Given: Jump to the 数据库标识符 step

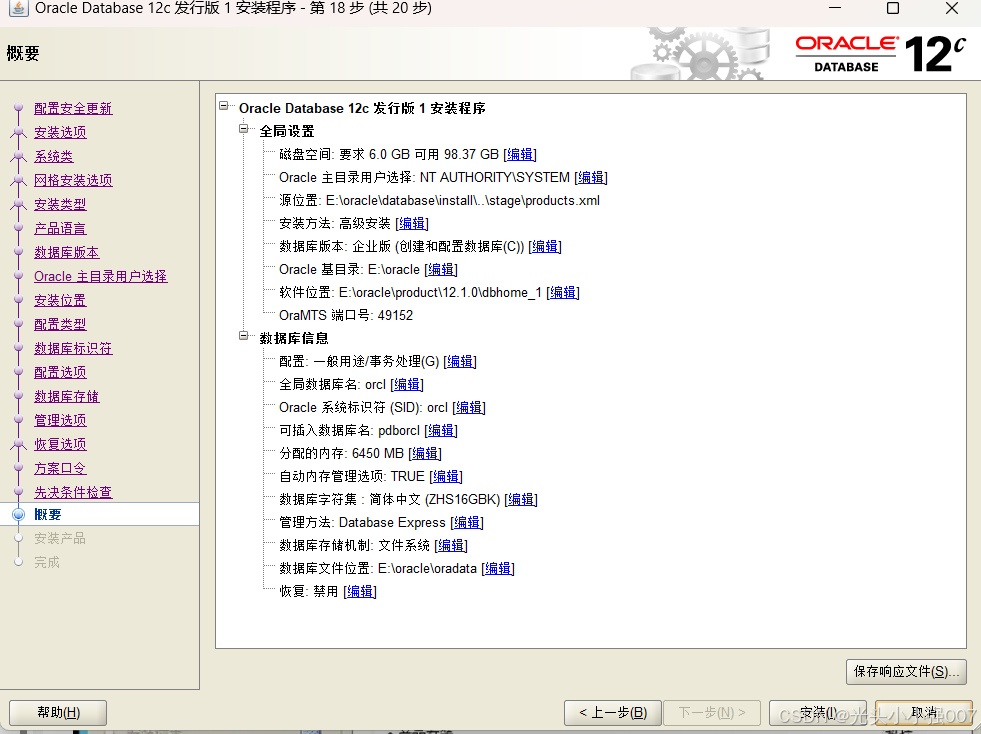Looking at the screenshot, I should tap(73, 348).
